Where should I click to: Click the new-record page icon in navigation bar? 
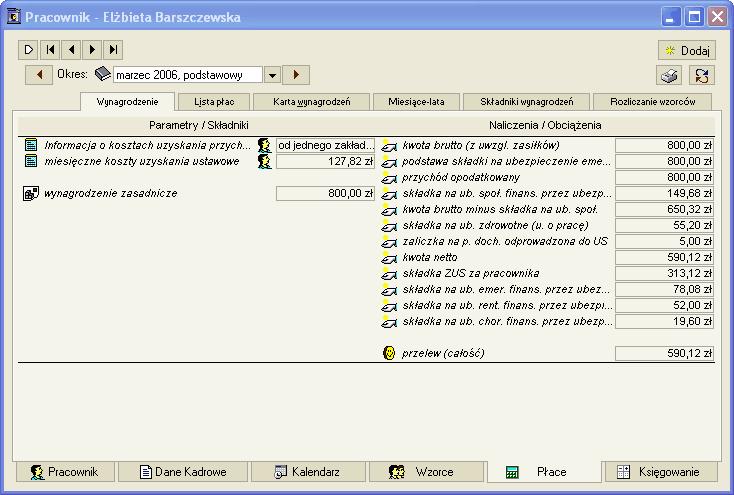pyautogui.click(x=29, y=50)
